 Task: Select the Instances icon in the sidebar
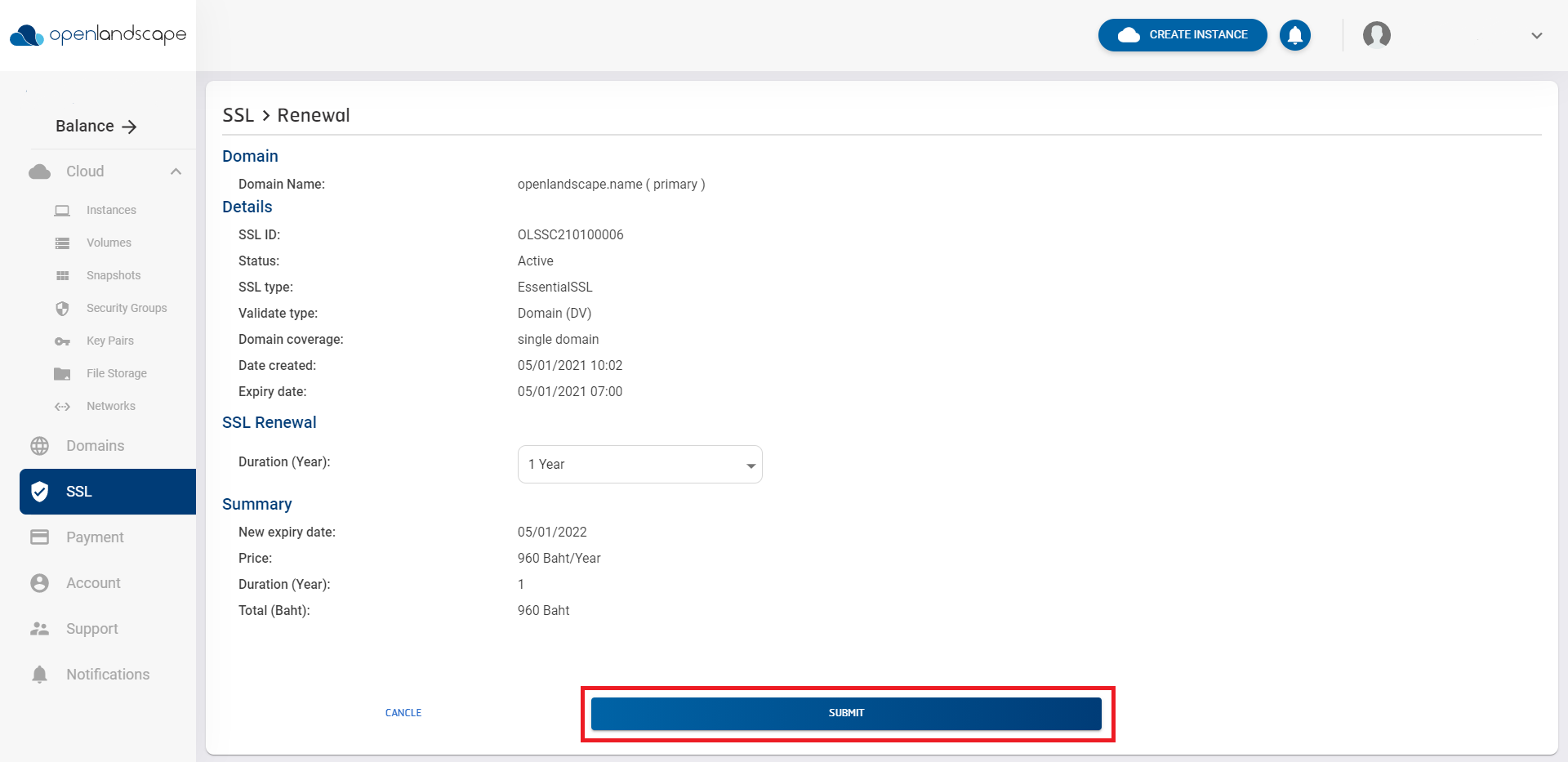tap(63, 210)
